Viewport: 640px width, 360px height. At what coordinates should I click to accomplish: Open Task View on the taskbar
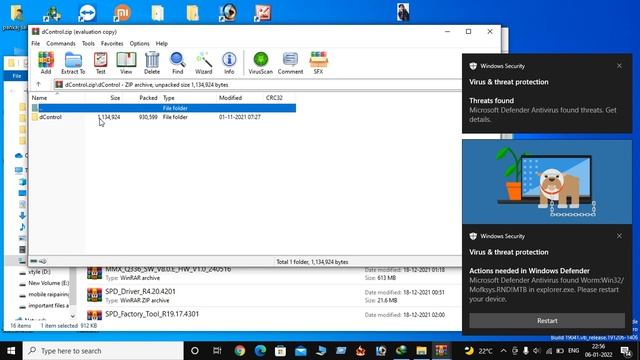[217, 351]
